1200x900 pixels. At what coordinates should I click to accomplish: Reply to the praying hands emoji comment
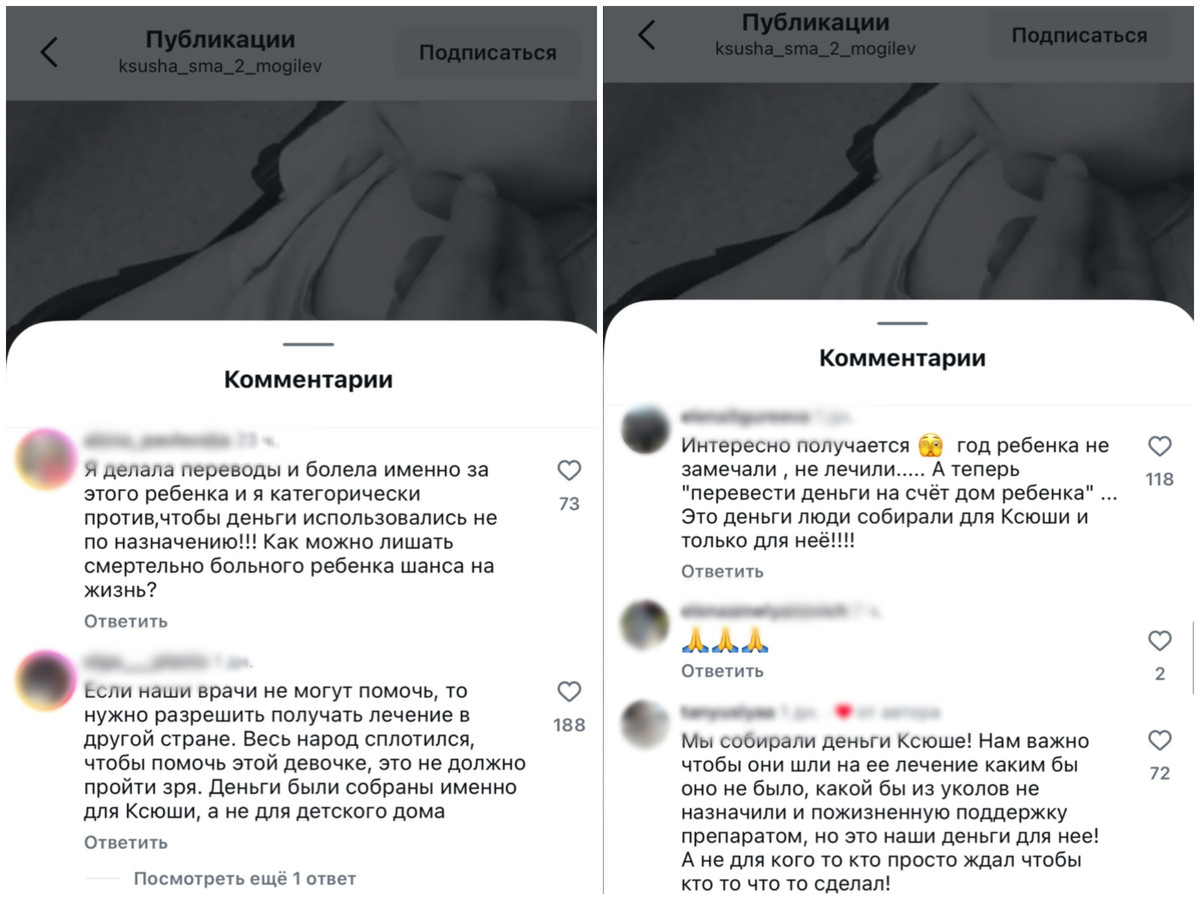[722, 670]
